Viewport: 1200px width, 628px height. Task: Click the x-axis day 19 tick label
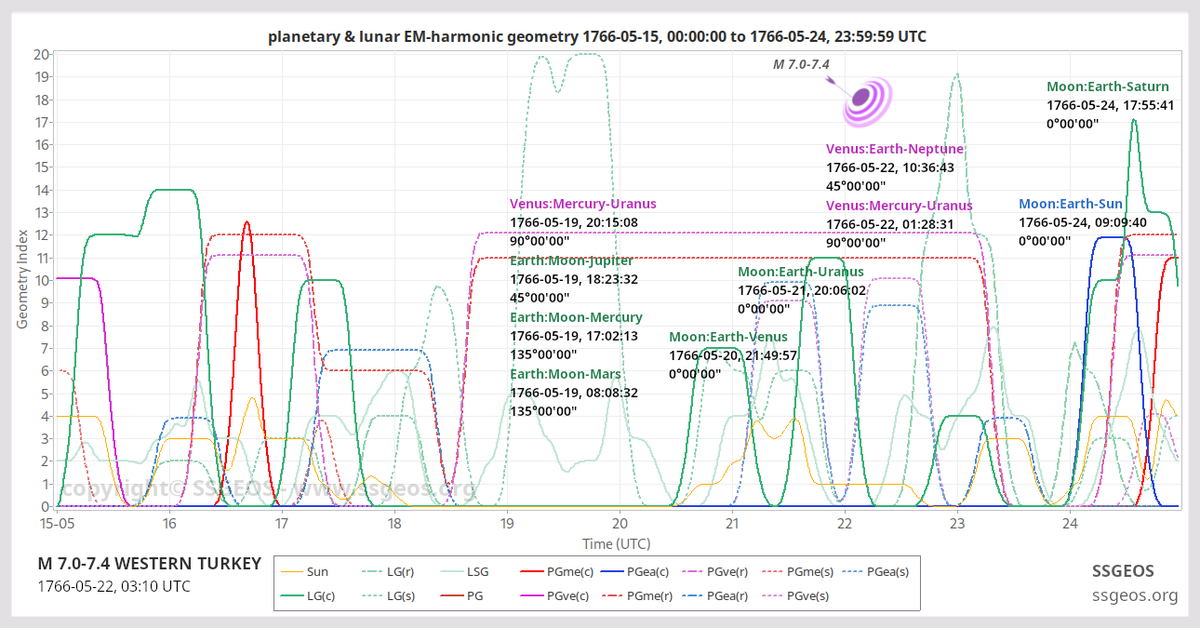[507, 523]
